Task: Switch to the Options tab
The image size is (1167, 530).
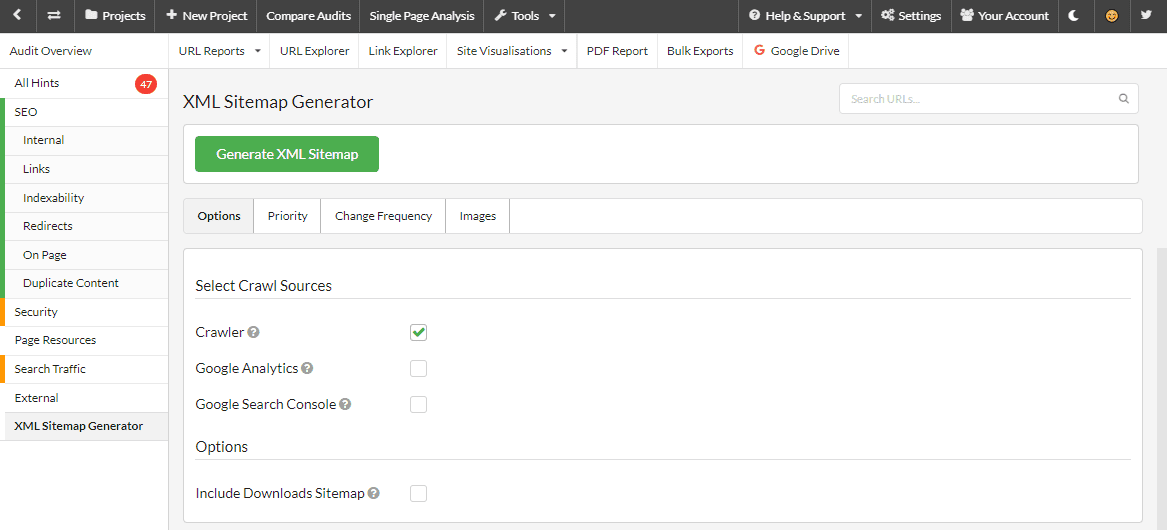Action: 219,216
